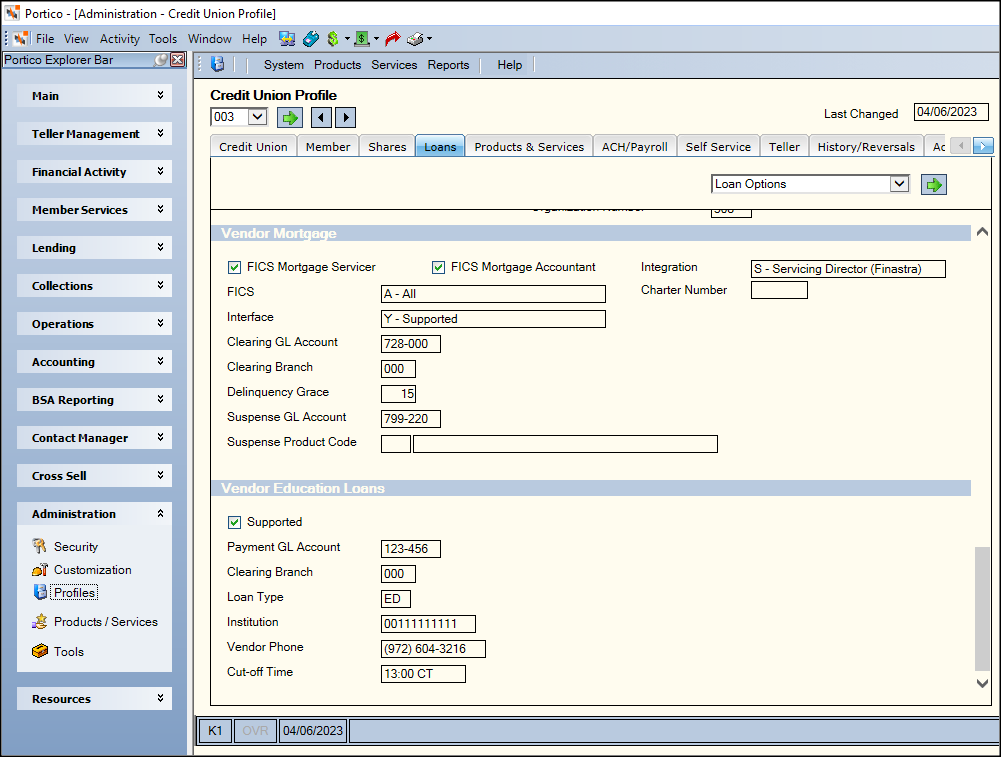Close the Portico Explorer Bar
The image size is (1001, 757).
177,59
